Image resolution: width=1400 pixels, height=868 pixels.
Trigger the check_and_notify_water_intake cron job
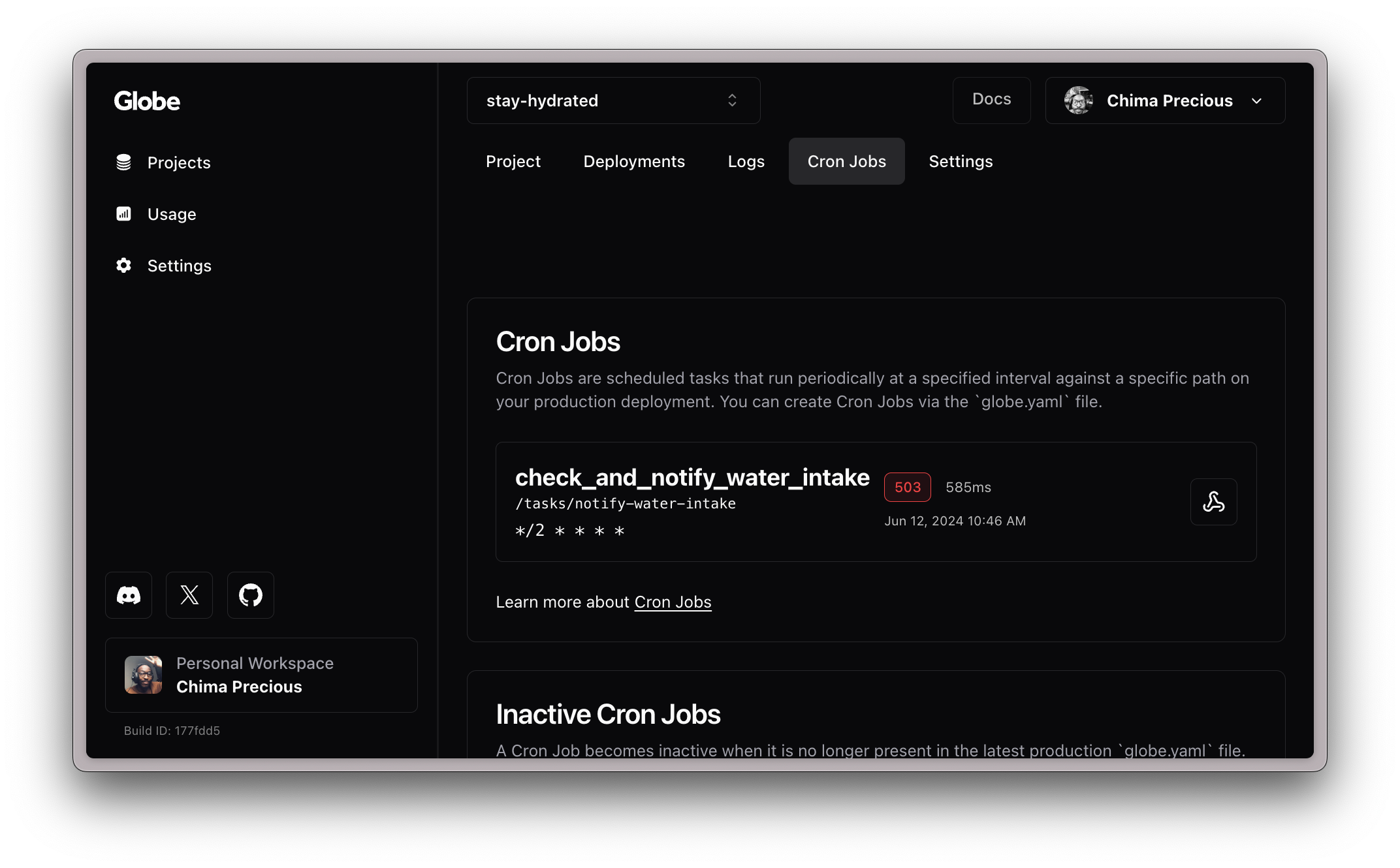1214,502
